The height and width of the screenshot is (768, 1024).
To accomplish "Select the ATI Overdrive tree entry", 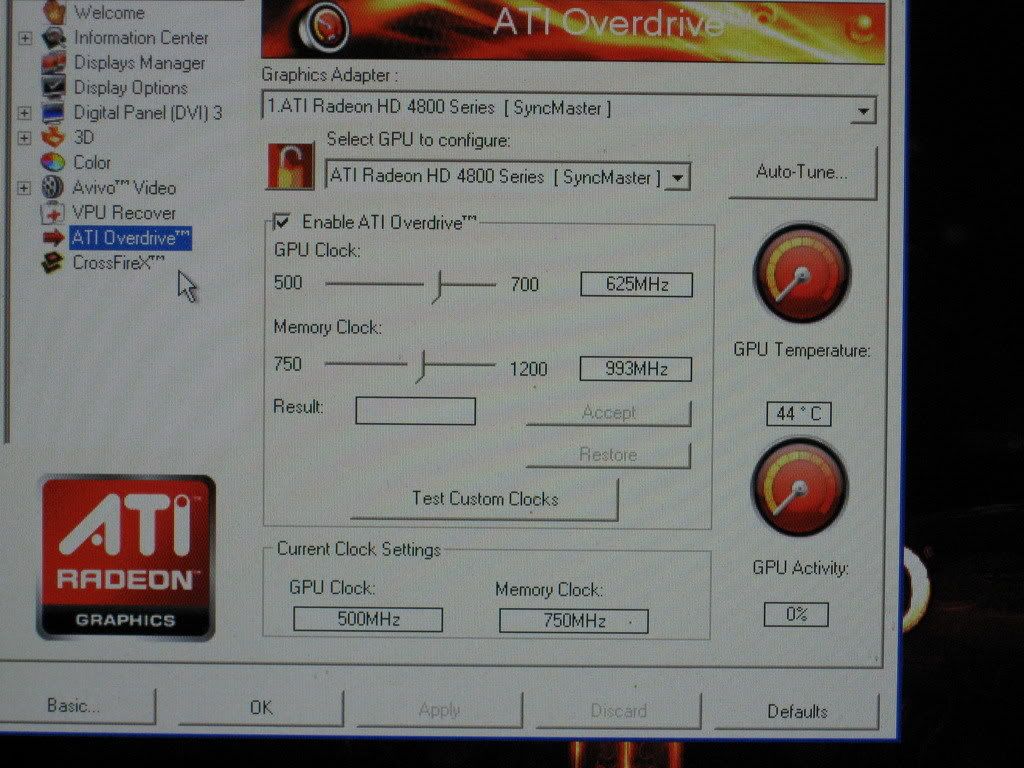I will [x=131, y=238].
